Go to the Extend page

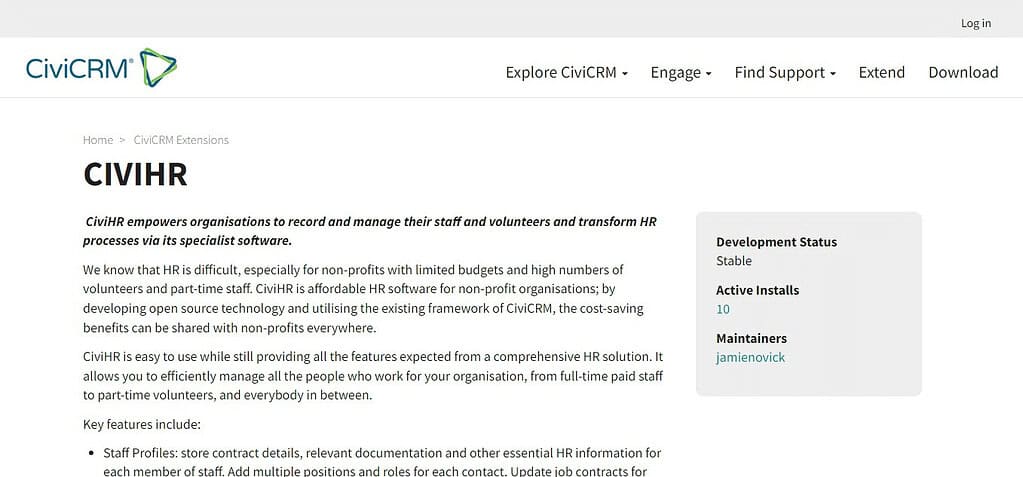[x=881, y=72]
